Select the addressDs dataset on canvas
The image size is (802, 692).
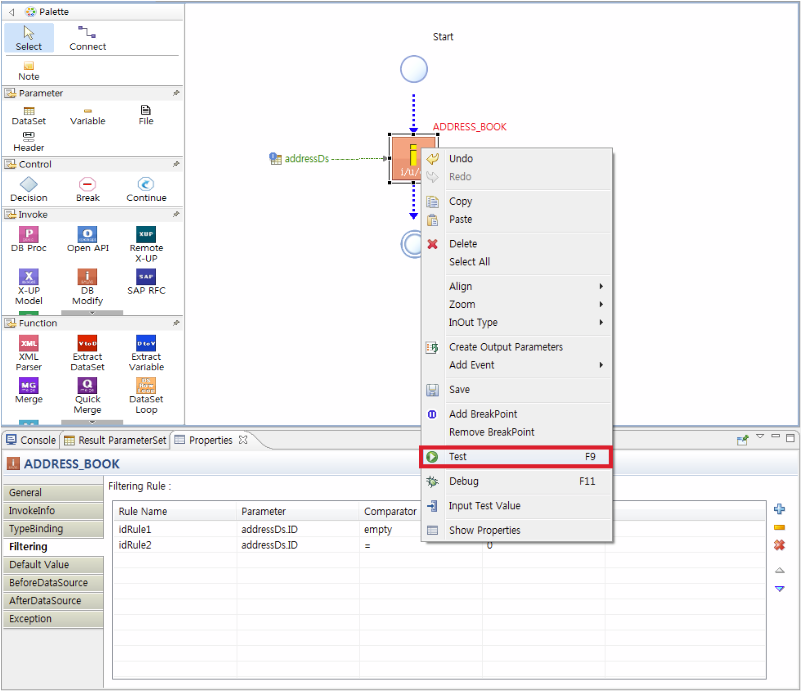pos(299,159)
